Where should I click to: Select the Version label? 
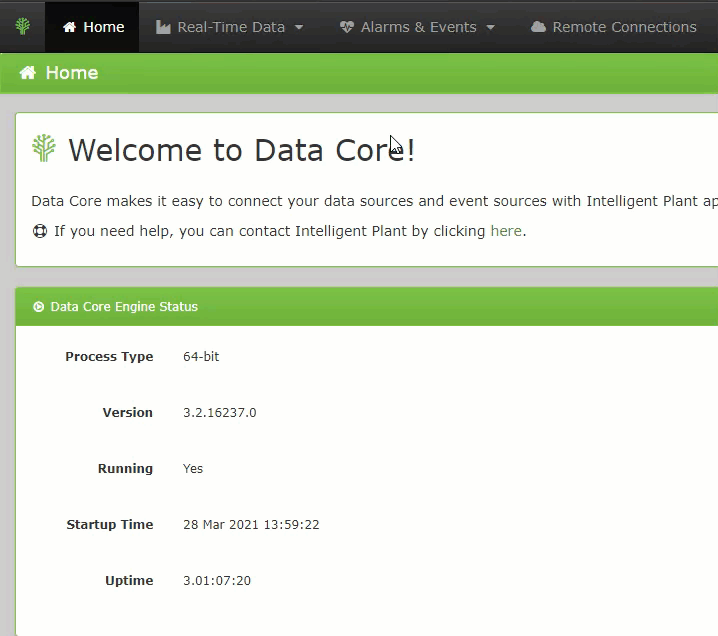pyautogui.click(x=128, y=413)
